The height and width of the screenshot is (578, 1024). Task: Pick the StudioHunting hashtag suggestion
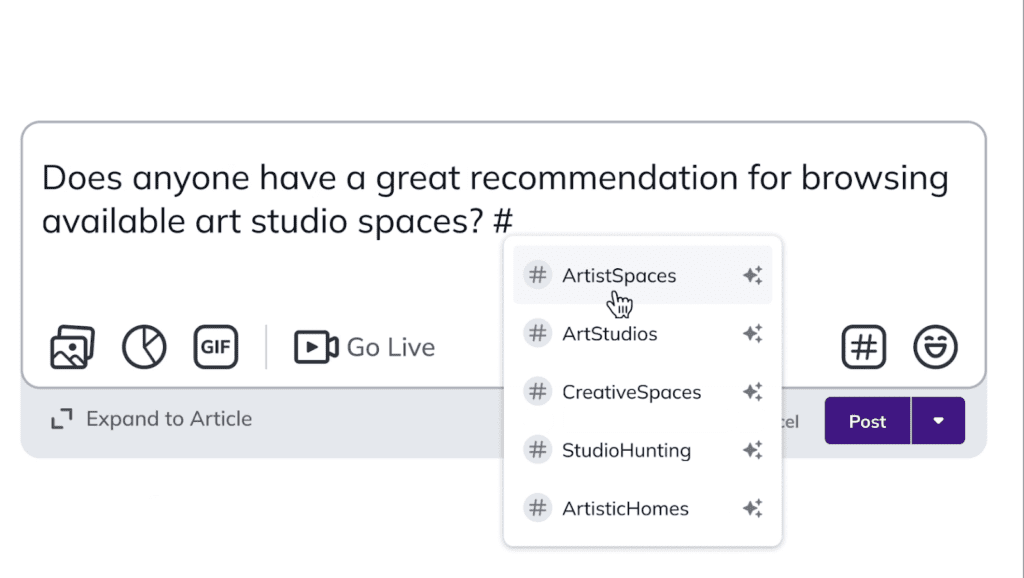coord(626,450)
